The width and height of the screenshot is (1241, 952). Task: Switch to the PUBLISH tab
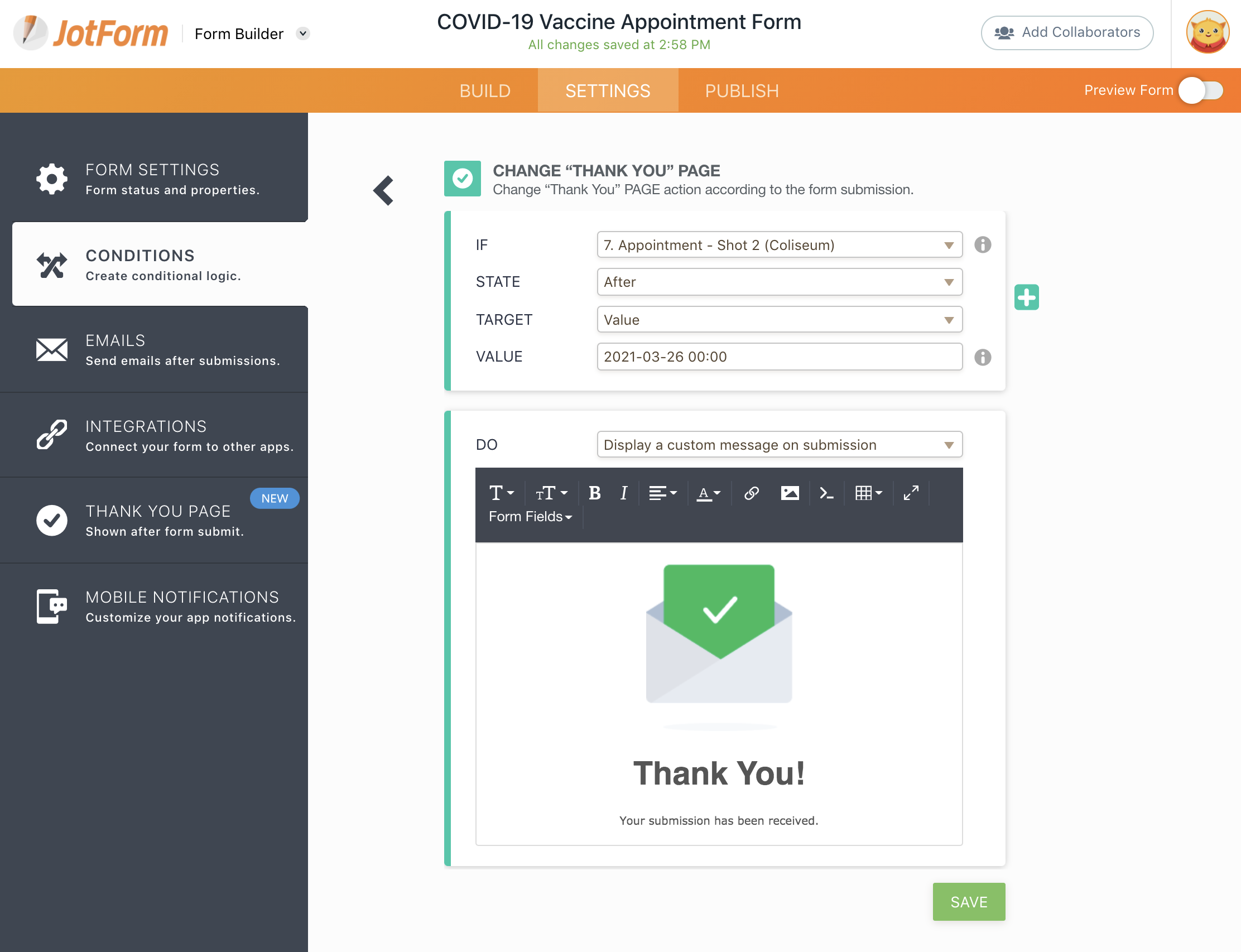(742, 90)
